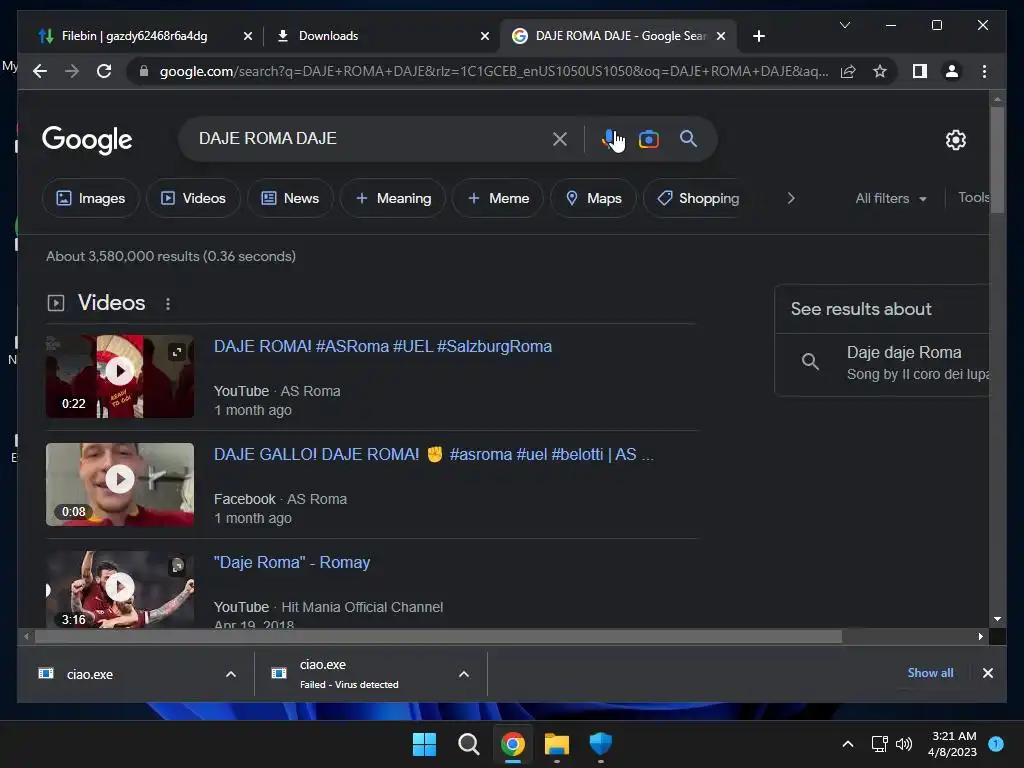The width and height of the screenshot is (1024, 768).
Task: Expand options for failed ciao.exe download
Action: 464,674
